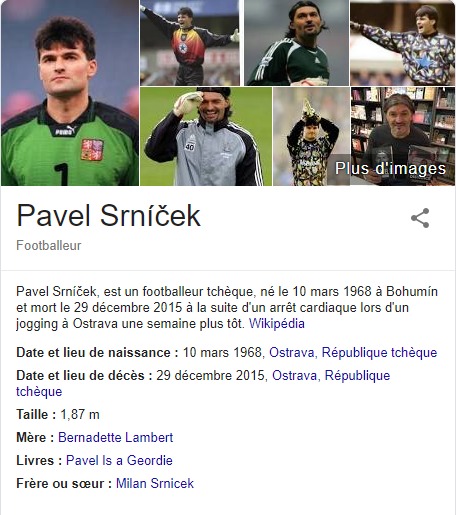Image resolution: width=456 pixels, height=515 pixels.
Task: Click the Footballeur subtitle text
Action: pyautogui.click(x=49, y=245)
